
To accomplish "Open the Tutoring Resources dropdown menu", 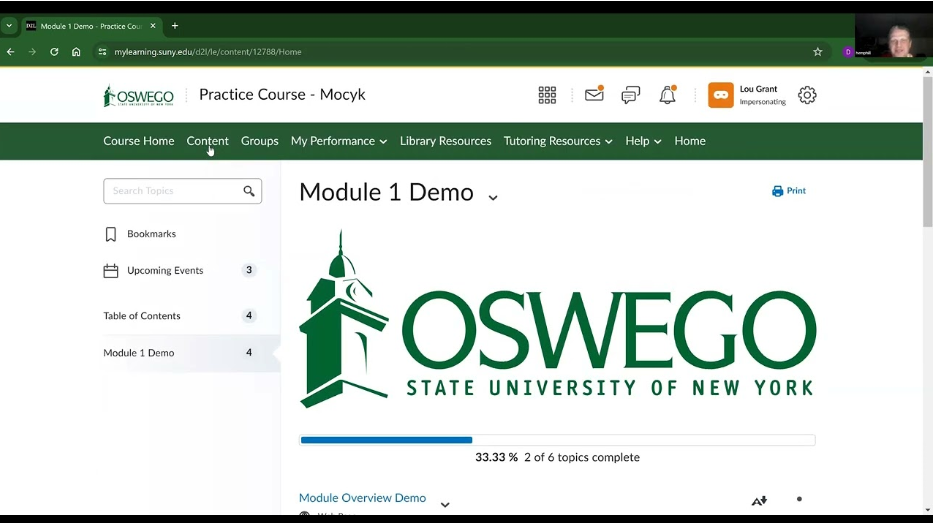I will [x=558, y=141].
